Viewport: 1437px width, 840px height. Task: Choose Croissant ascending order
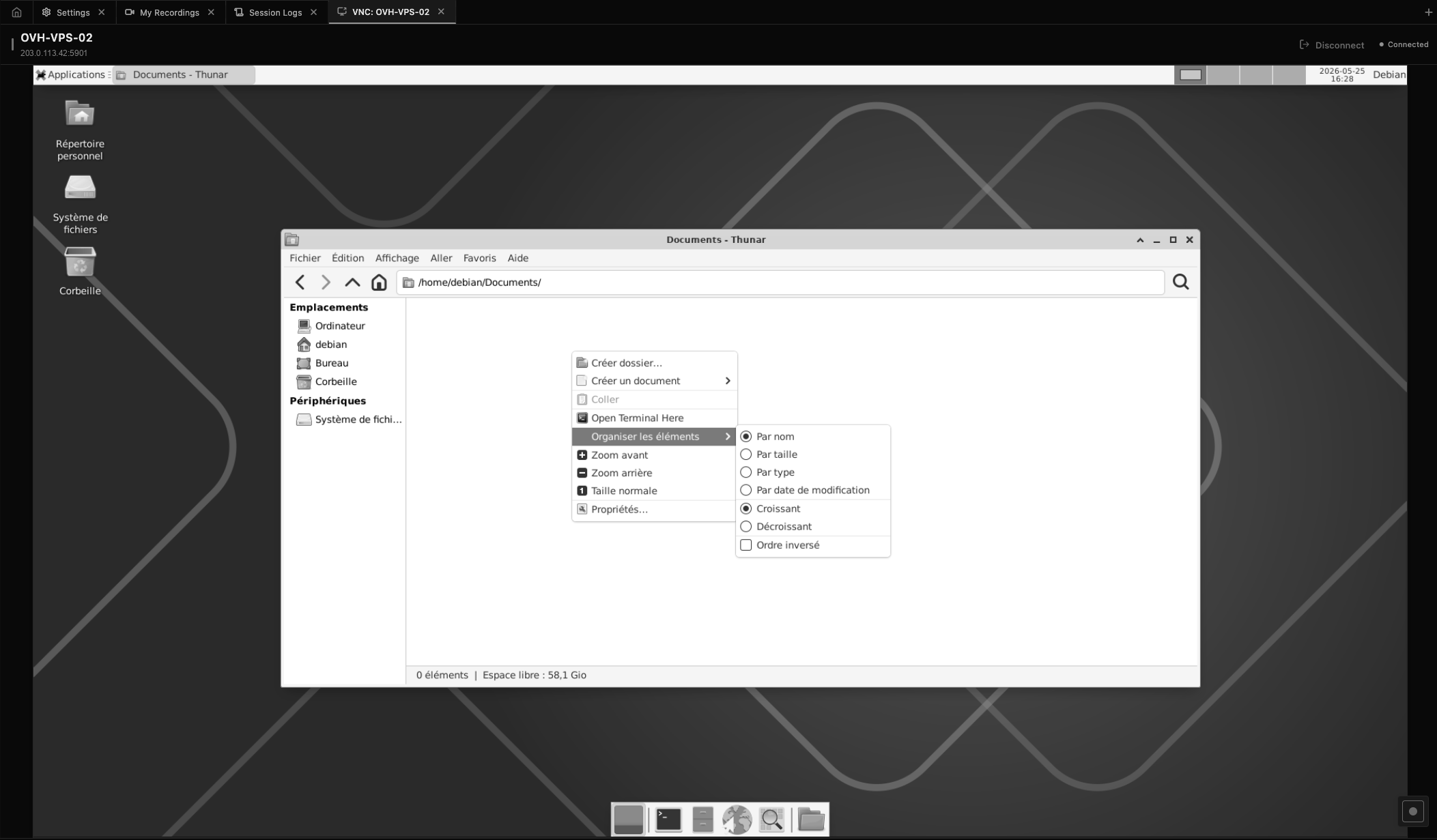pyautogui.click(x=813, y=509)
